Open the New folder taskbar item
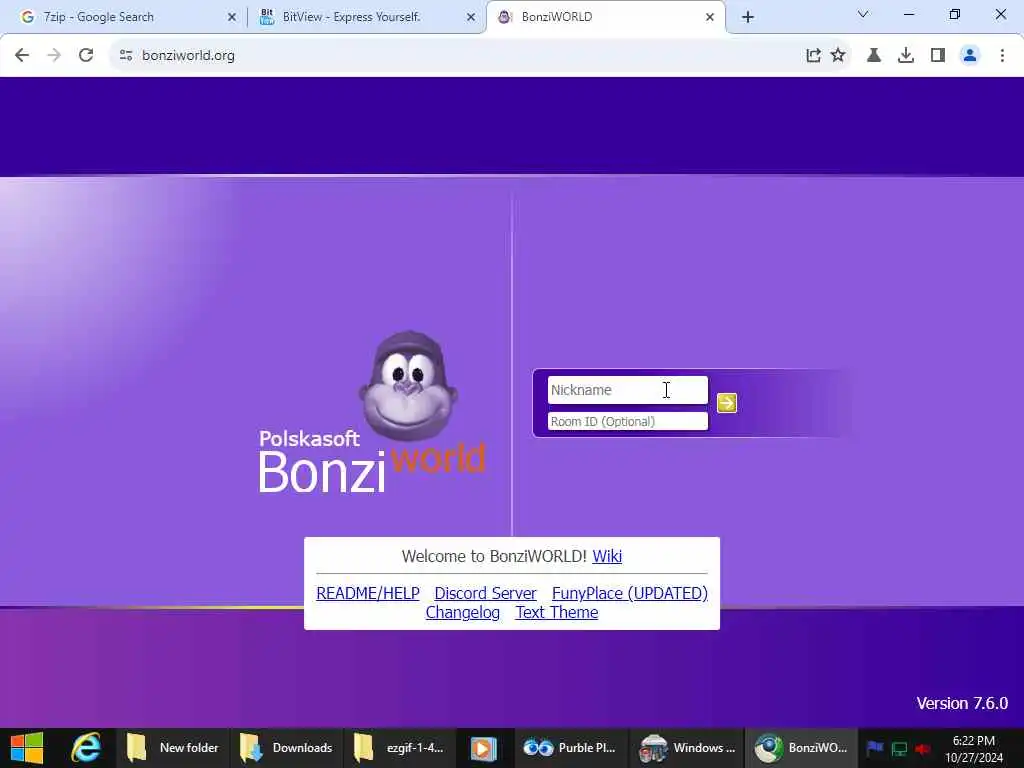Viewport: 1024px width, 768px height. point(172,748)
